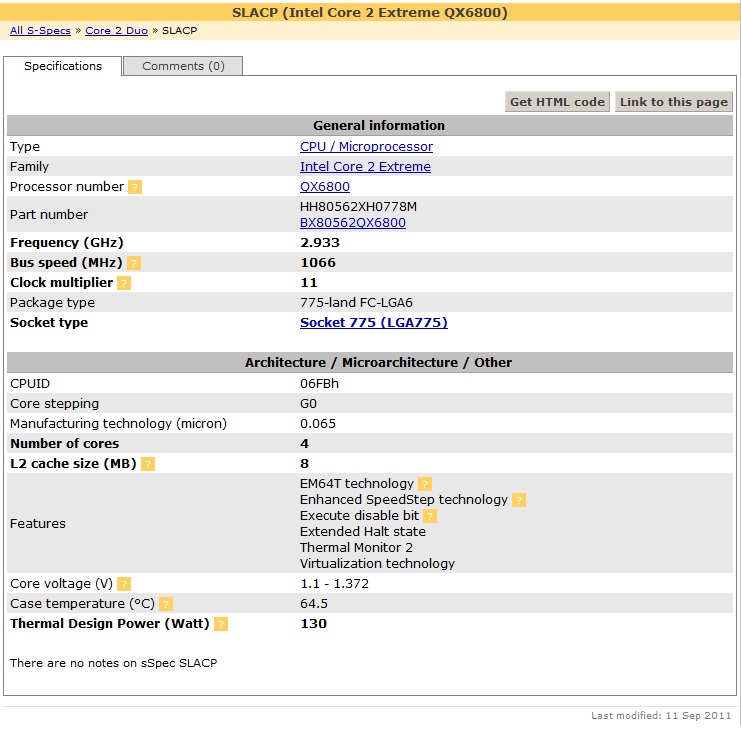Switch to the Comments (0) tab
The height and width of the screenshot is (730, 741).
[183, 66]
